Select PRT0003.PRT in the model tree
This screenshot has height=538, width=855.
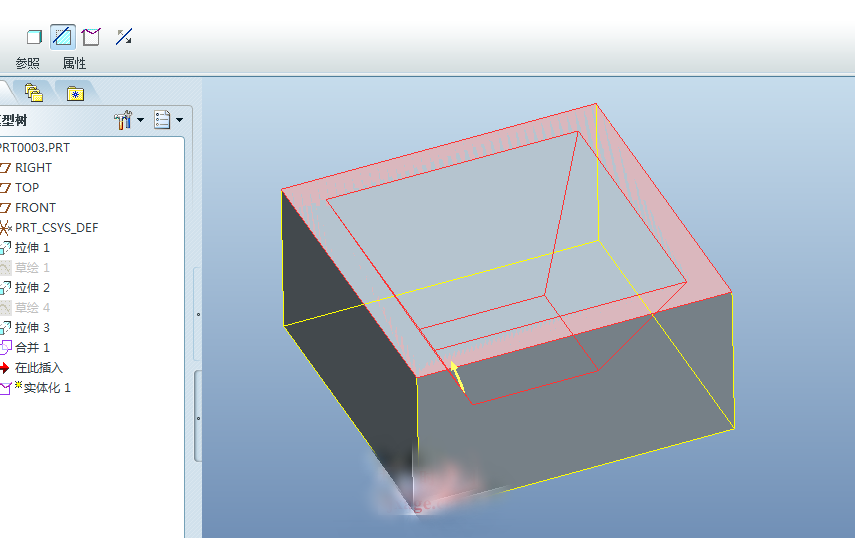point(35,148)
